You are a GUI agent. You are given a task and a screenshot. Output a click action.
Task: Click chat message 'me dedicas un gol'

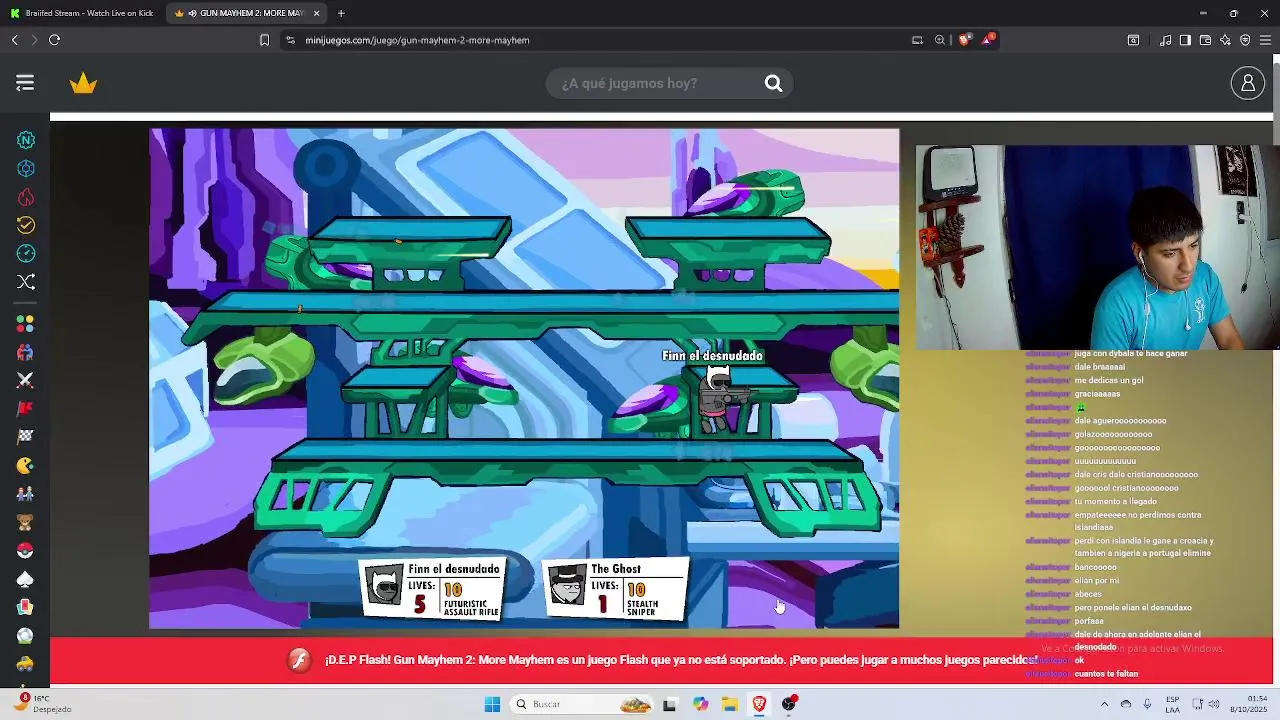point(1109,380)
